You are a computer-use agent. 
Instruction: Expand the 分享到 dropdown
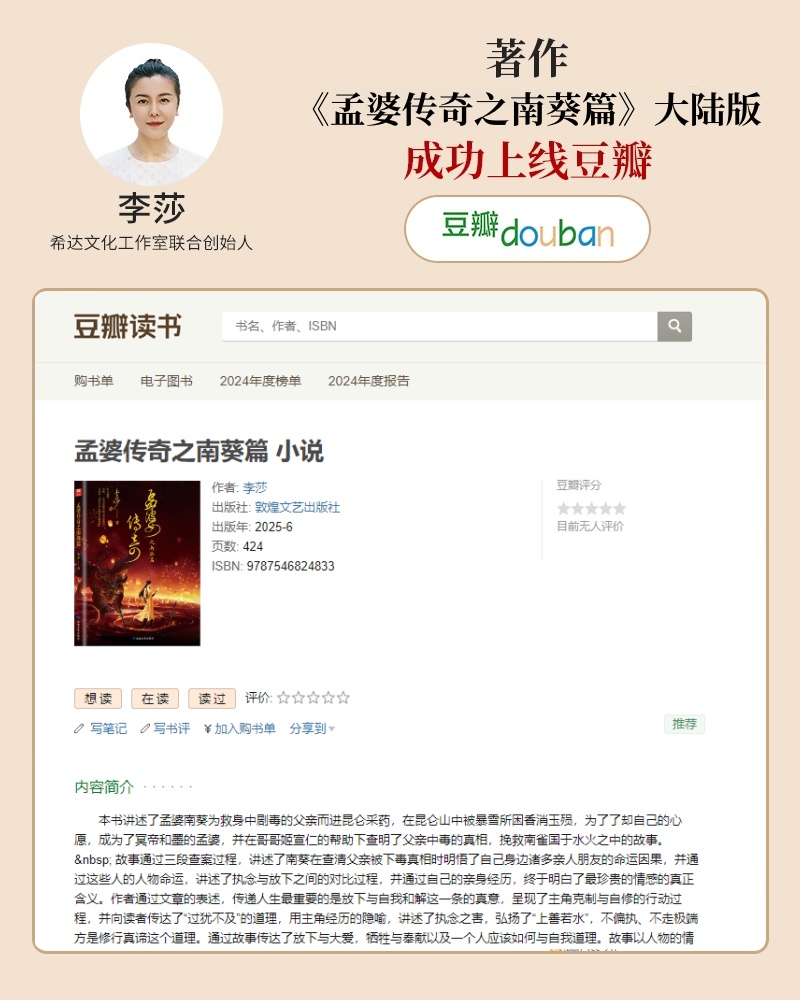(312, 728)
